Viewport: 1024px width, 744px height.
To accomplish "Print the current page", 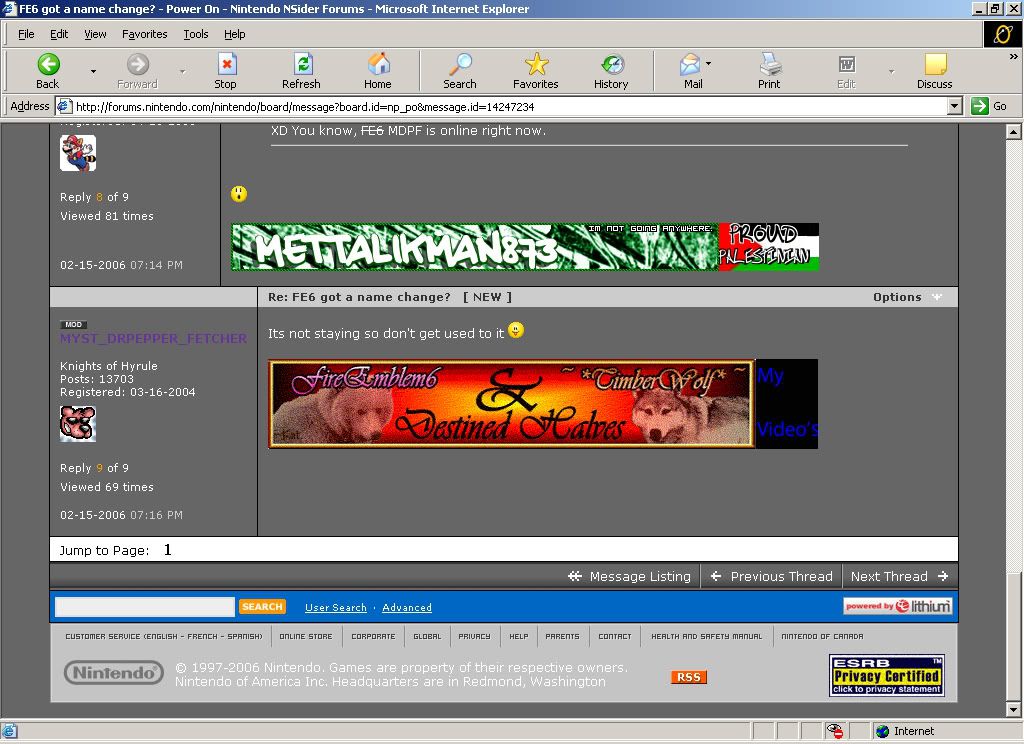I will (769, 71).
